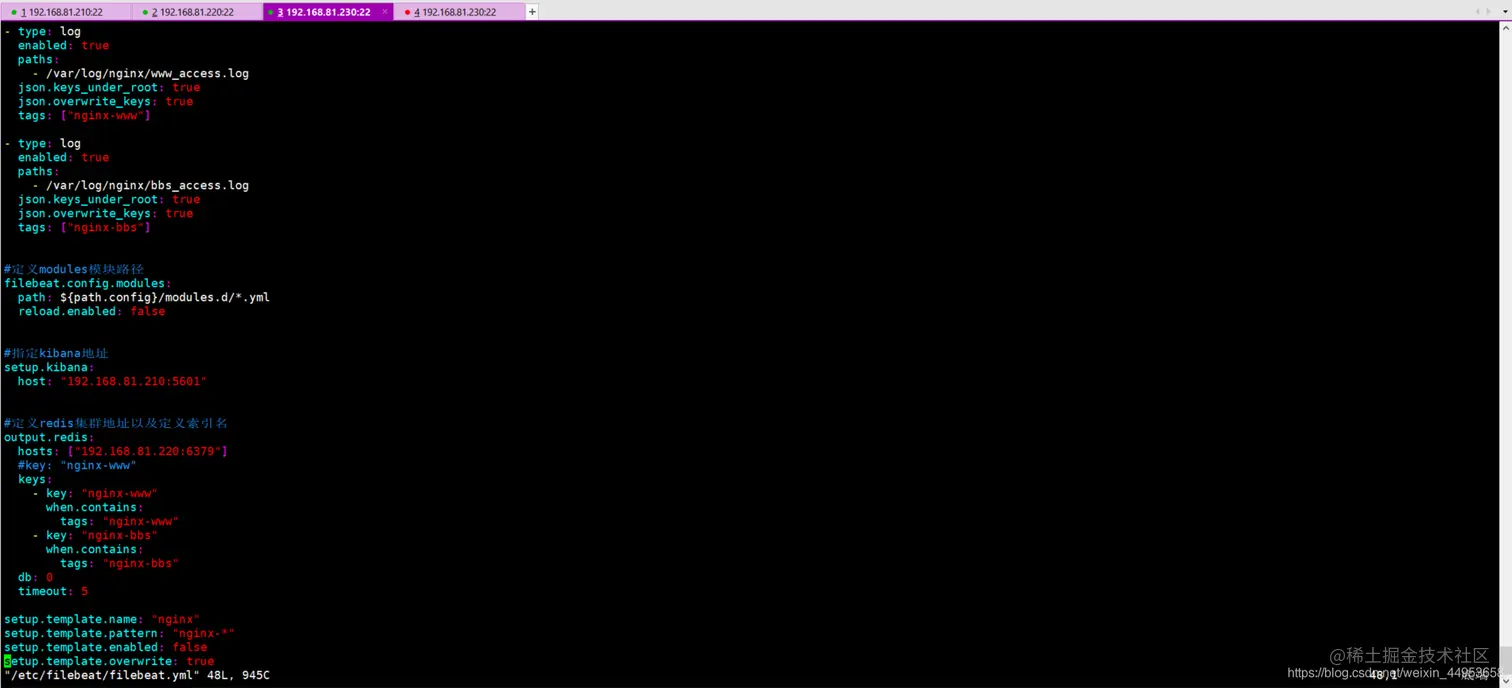Click the tags: ["nginx-bbs"] line in second input
The height and width of the screenshot is (688, 1512).
click(x=84, y=227)
